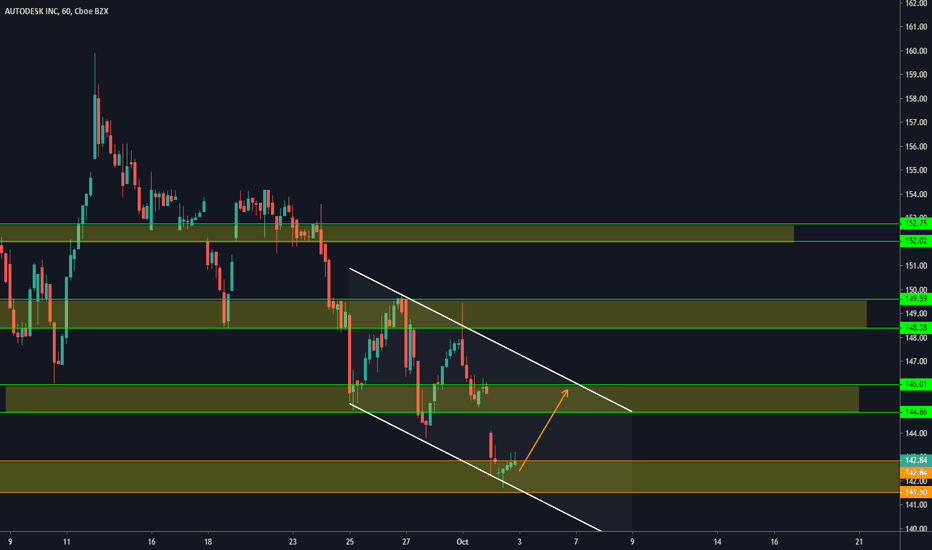
Task: Click the Oct month label on time axis
Action: tap(462, 542)
